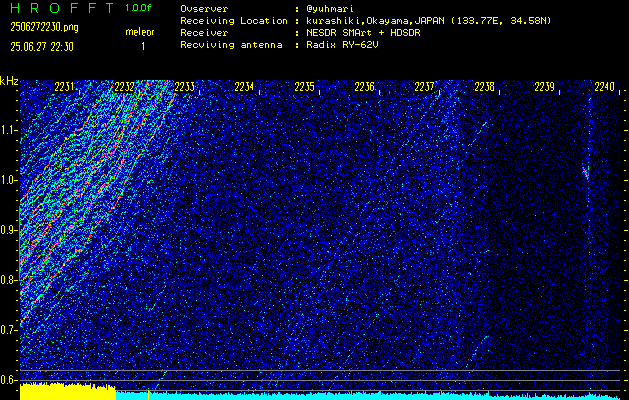Click the 'Receiver' field label
Image resolution: width=629 pixels, height=400 pixels.
pos(204,33)
